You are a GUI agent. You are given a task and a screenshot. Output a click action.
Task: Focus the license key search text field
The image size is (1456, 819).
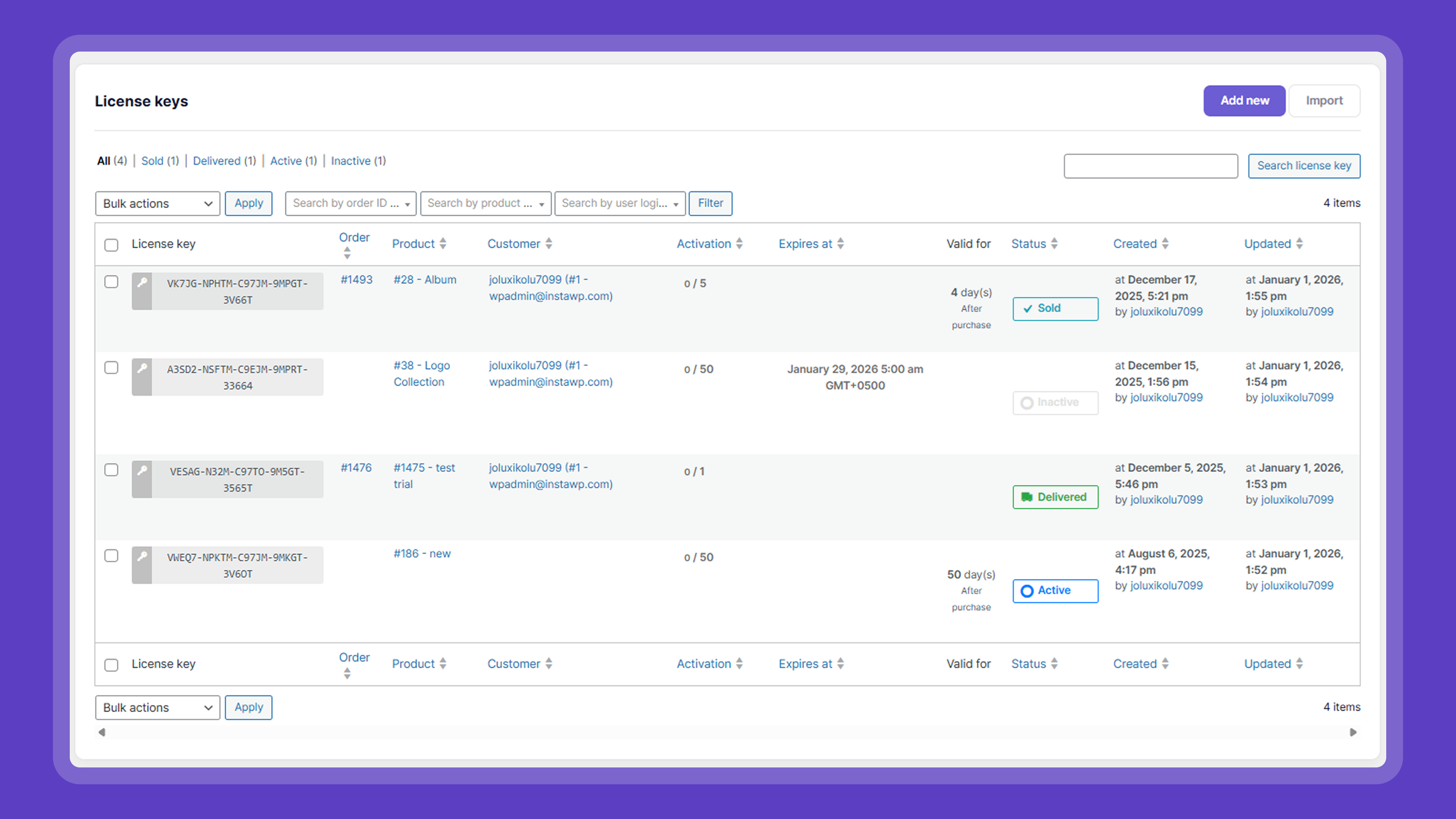(1150, 166)
